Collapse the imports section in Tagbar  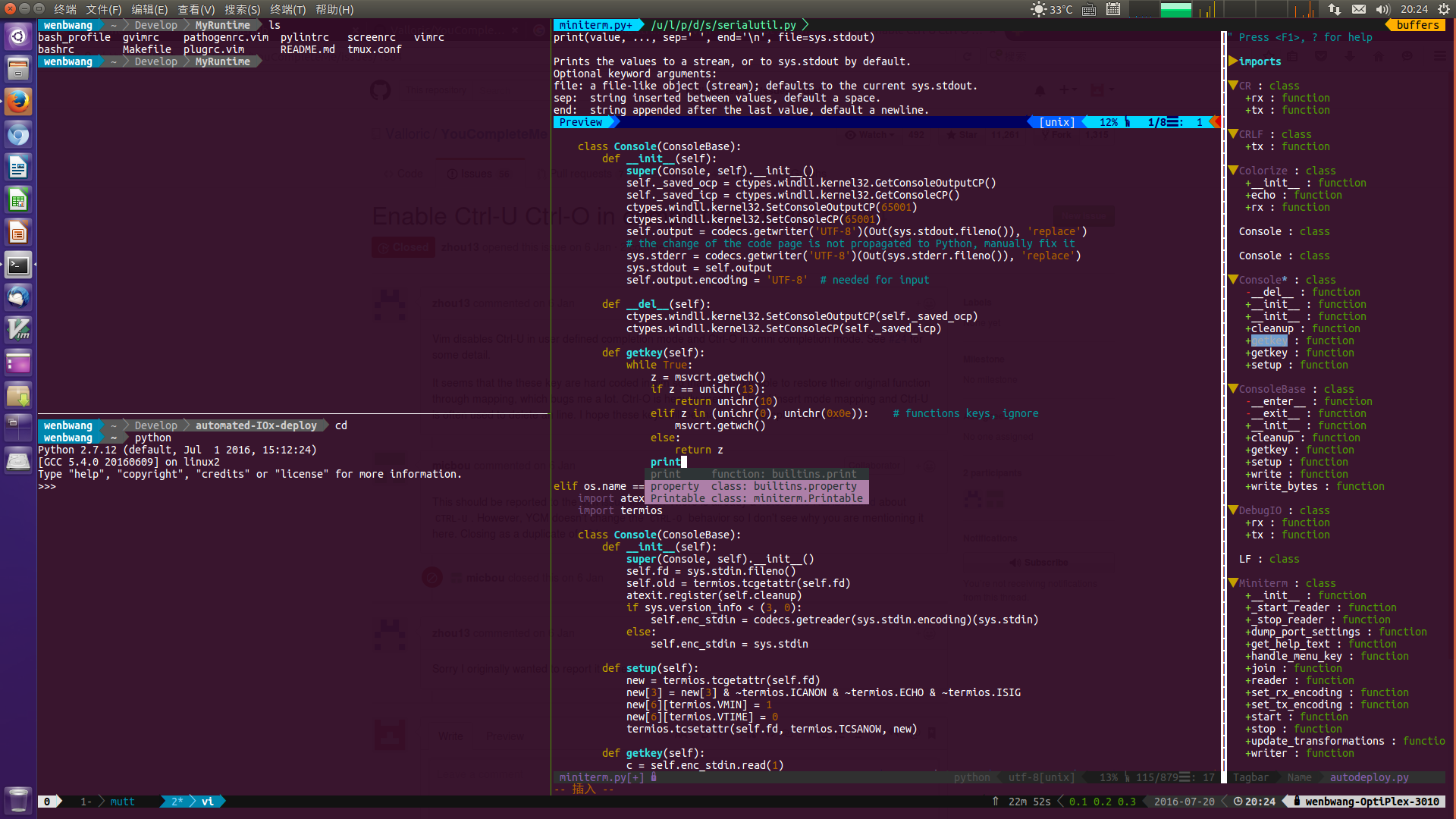[x=1233, y=61]
